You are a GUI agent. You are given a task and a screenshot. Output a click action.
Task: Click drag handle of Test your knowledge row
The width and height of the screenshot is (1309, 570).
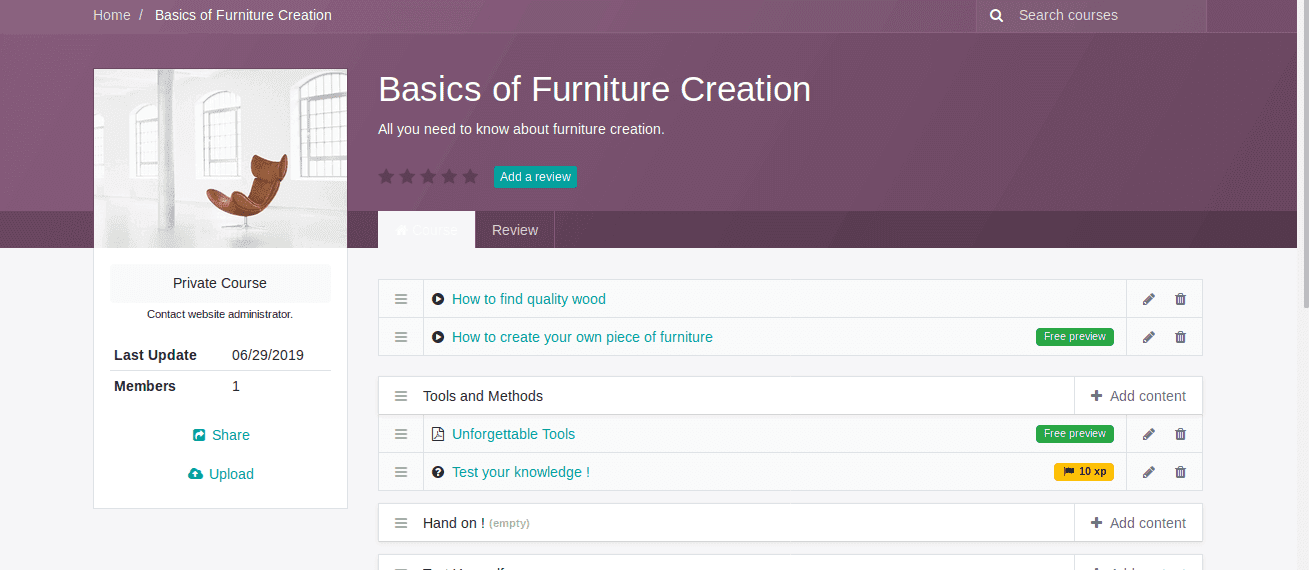click(x=401, y=472)
